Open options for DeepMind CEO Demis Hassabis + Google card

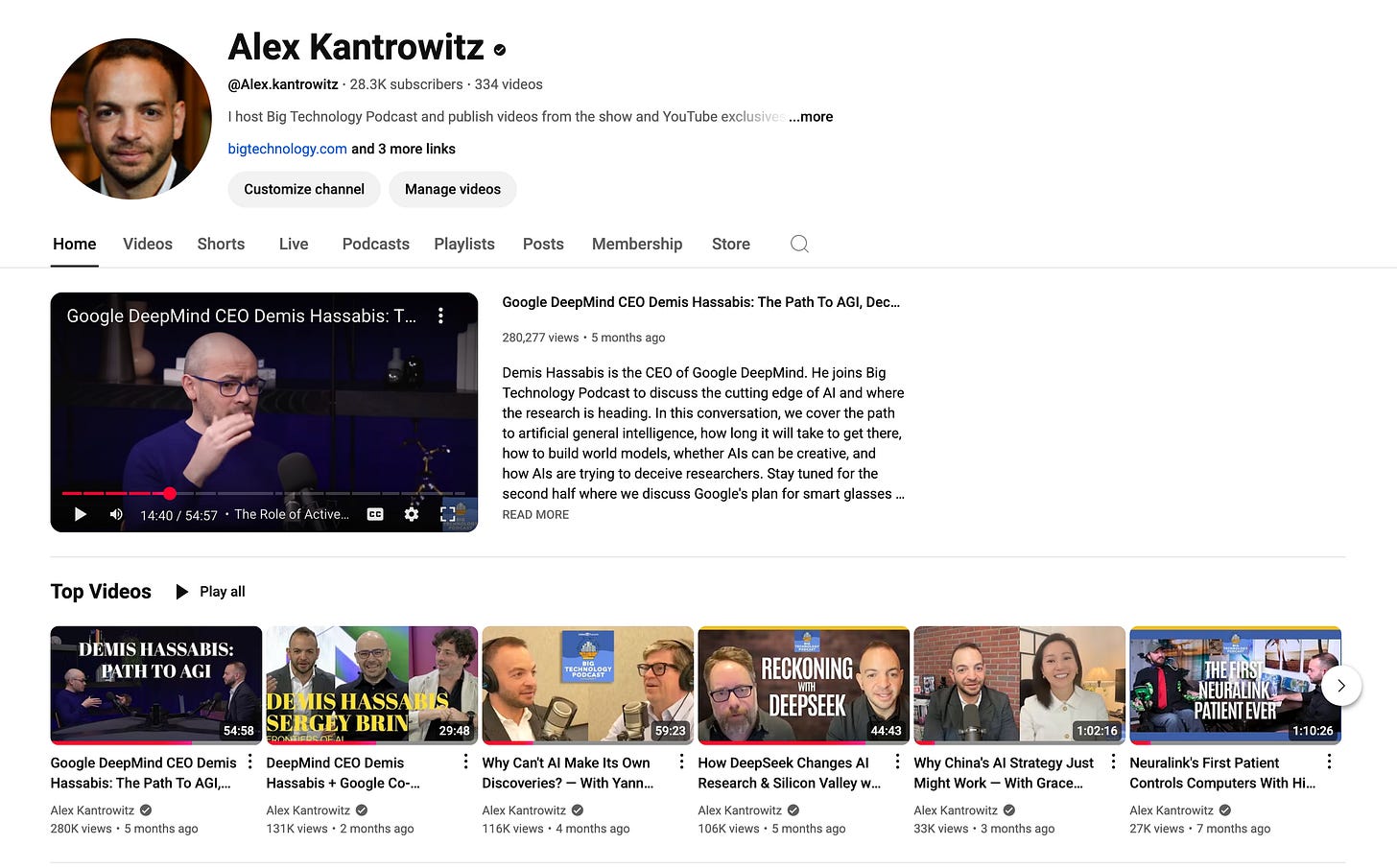(466, 762)
